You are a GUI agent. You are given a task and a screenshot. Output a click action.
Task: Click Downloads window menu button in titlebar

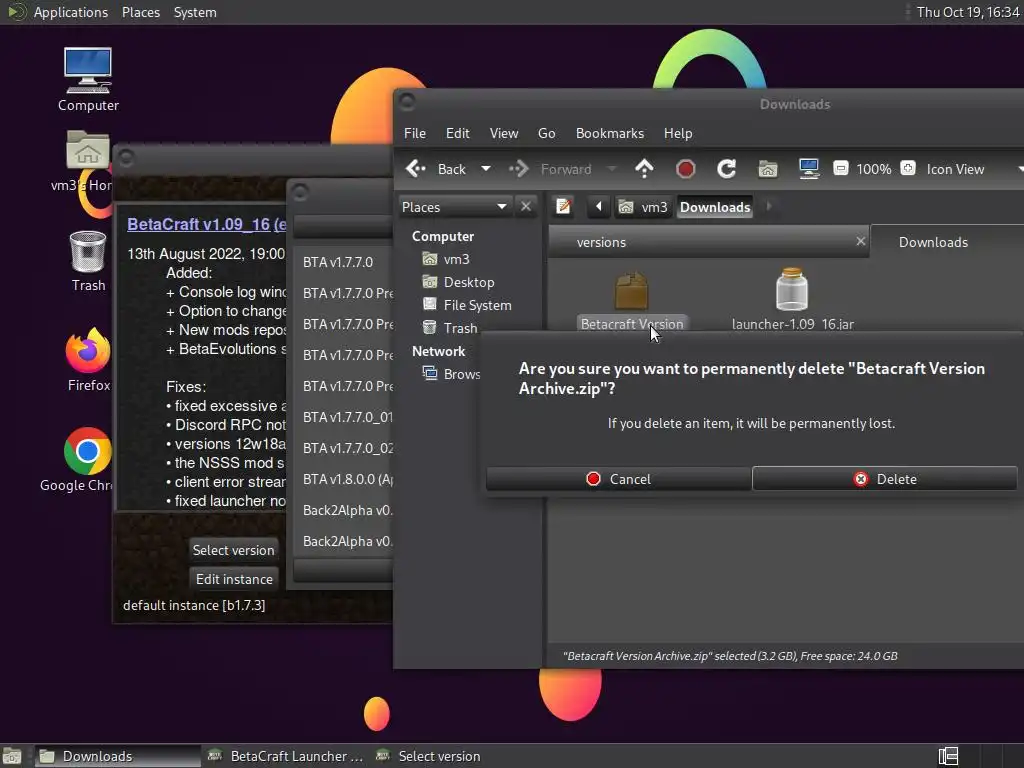pos(407,102)
